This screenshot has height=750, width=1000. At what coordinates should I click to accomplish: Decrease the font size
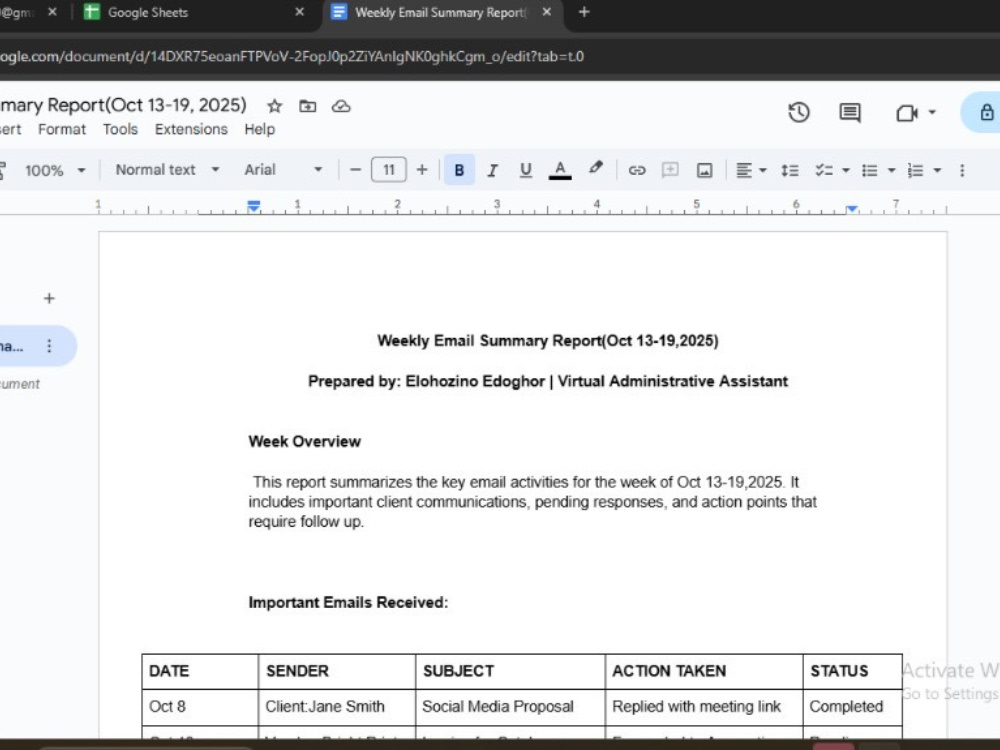tap(355, 170)
